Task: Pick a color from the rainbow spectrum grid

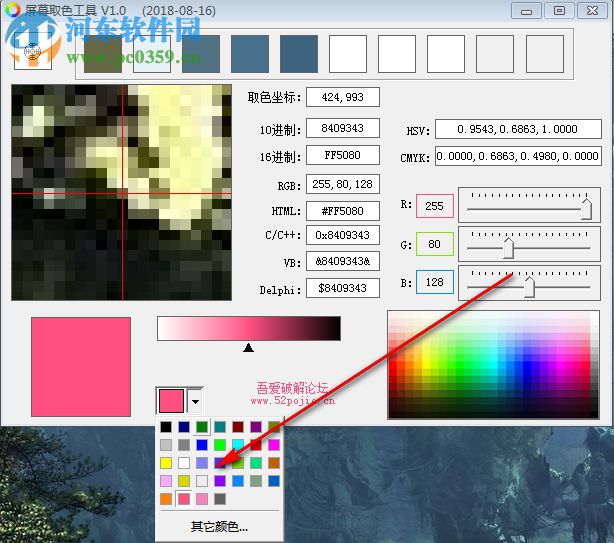Action: click(x=493, y=365)
